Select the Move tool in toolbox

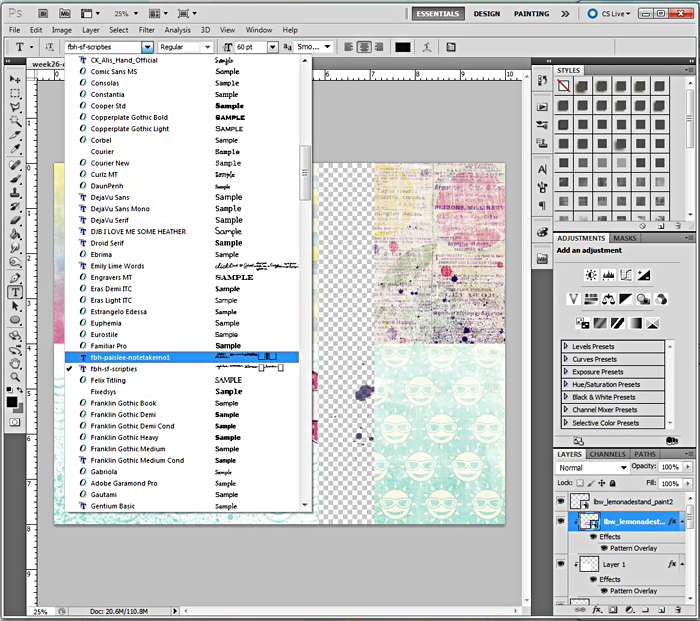[15, 78]
